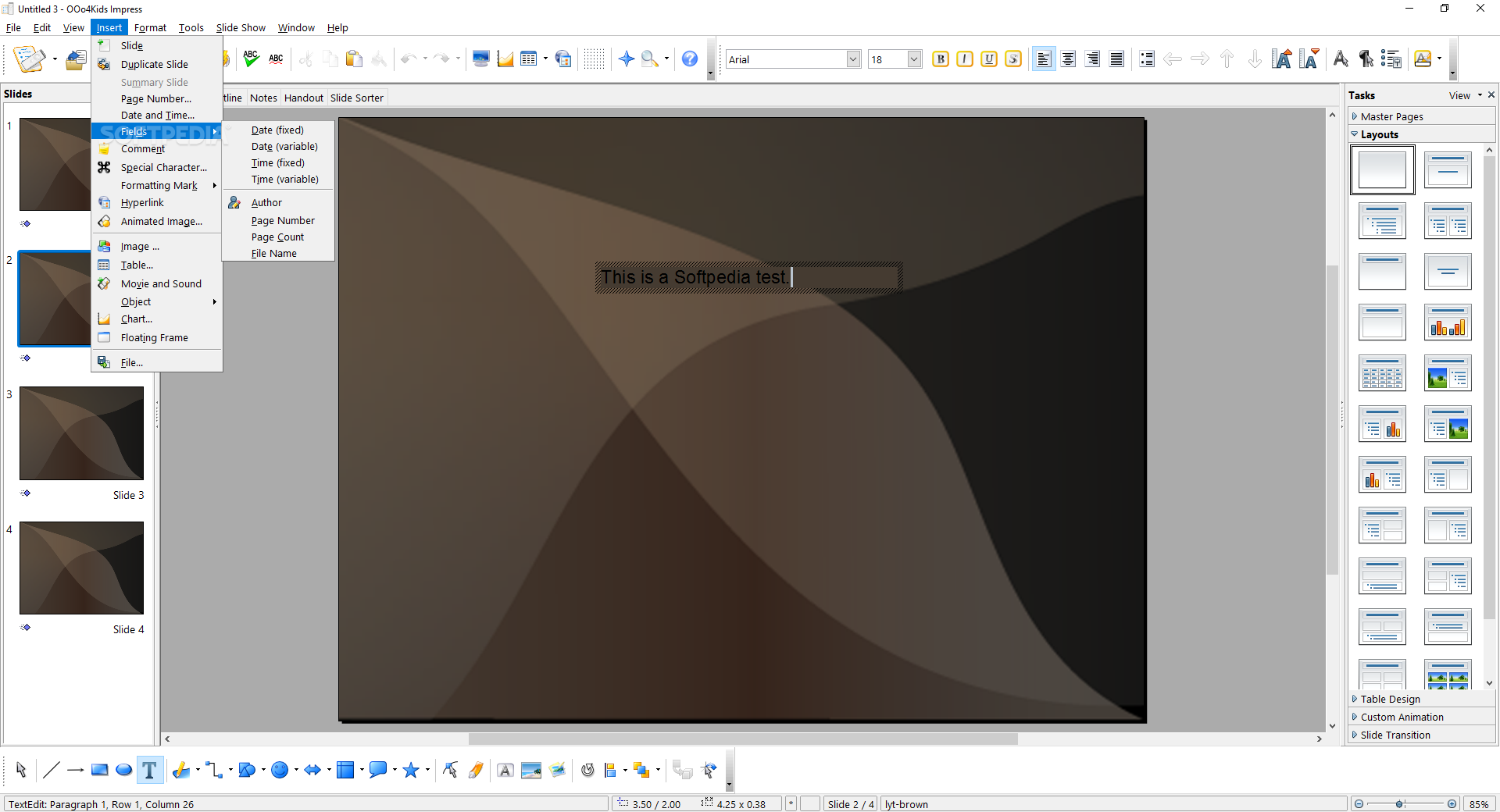
Task: Click the Fontwork Gallery icon
Action: 505,770
